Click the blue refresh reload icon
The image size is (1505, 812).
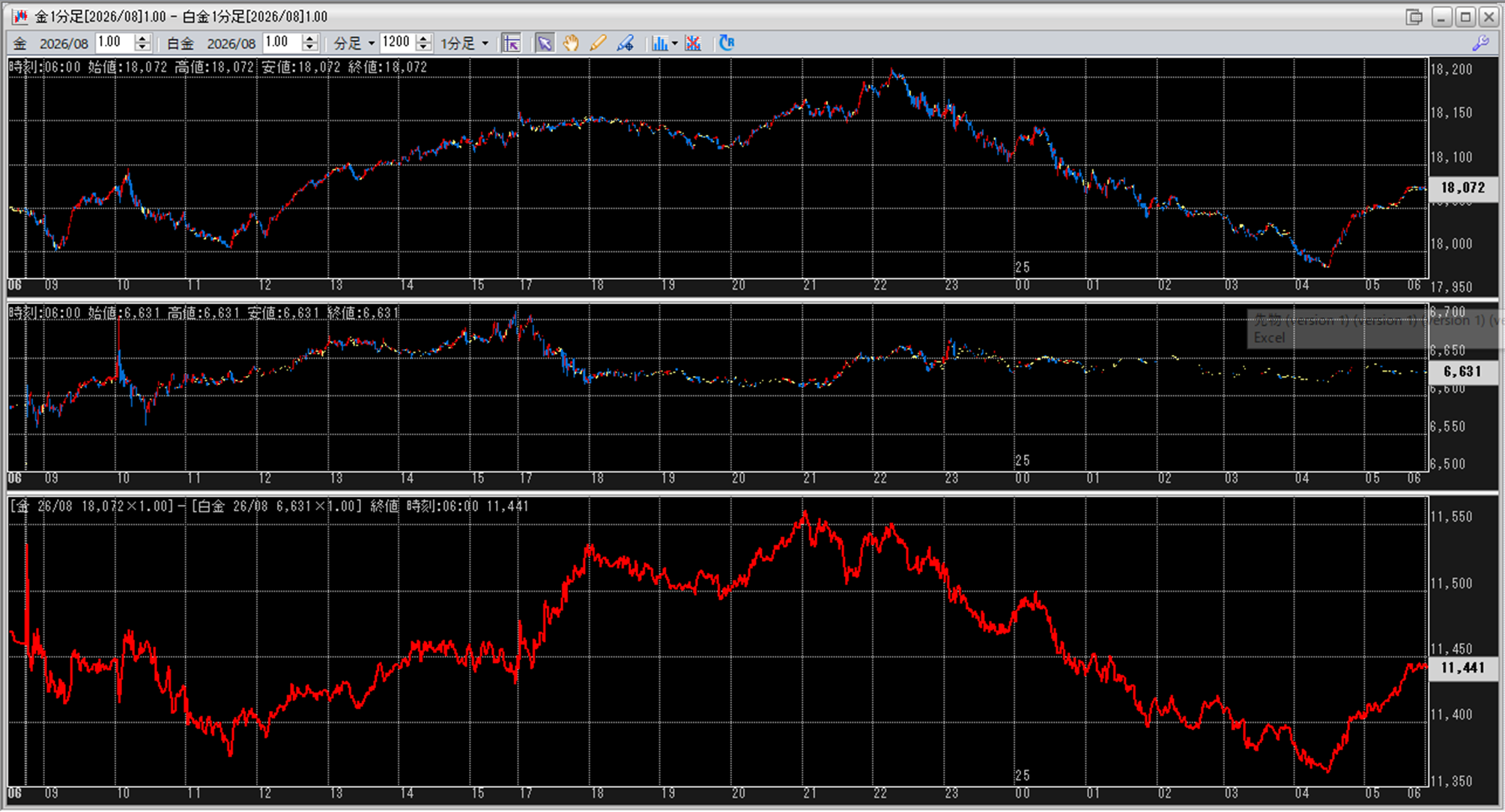727,43
